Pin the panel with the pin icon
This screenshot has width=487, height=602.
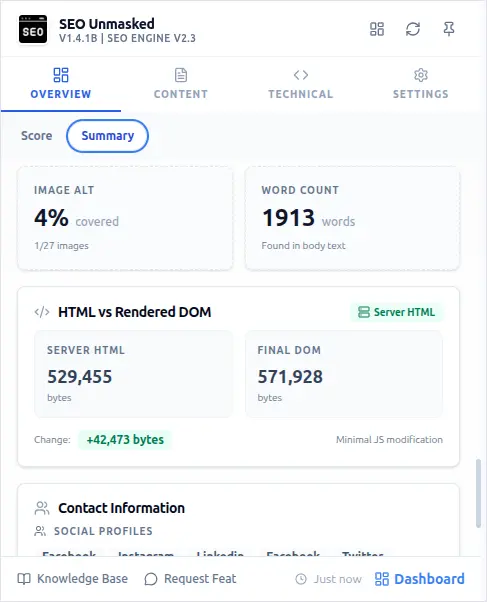[449, 29]
